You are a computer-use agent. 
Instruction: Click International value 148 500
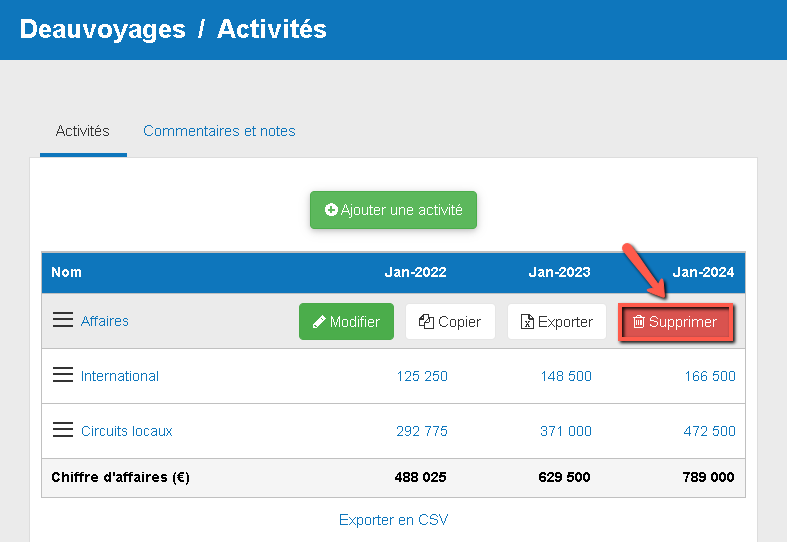pos(566,376)
